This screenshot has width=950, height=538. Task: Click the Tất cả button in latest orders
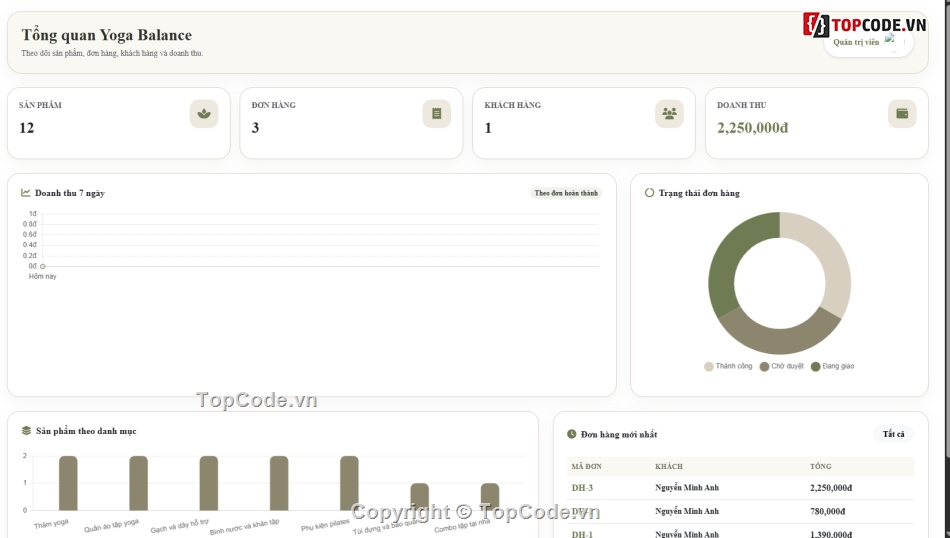pos(893,434)
